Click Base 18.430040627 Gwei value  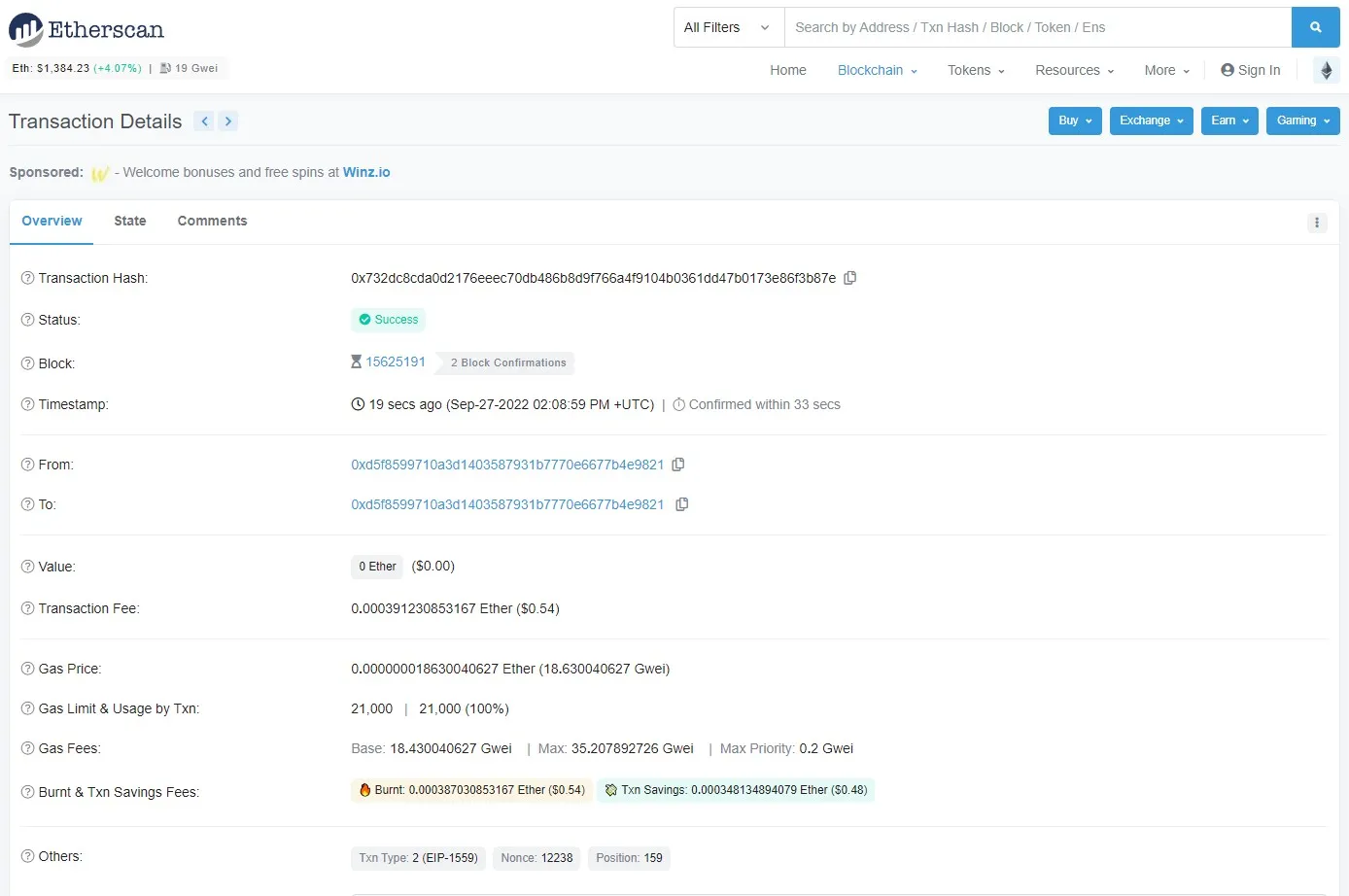451,748
